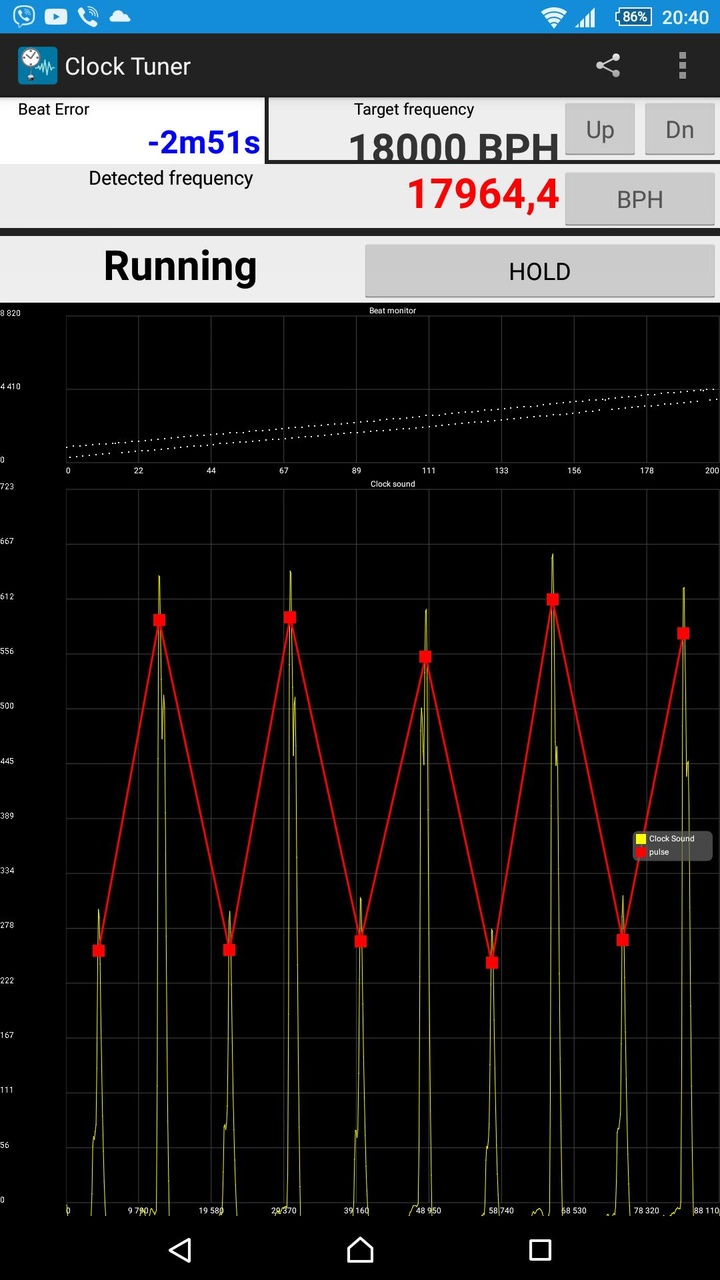Open the share icon in the toolbar
Screen dimensions: 720x1280
[x=608, y=66]
